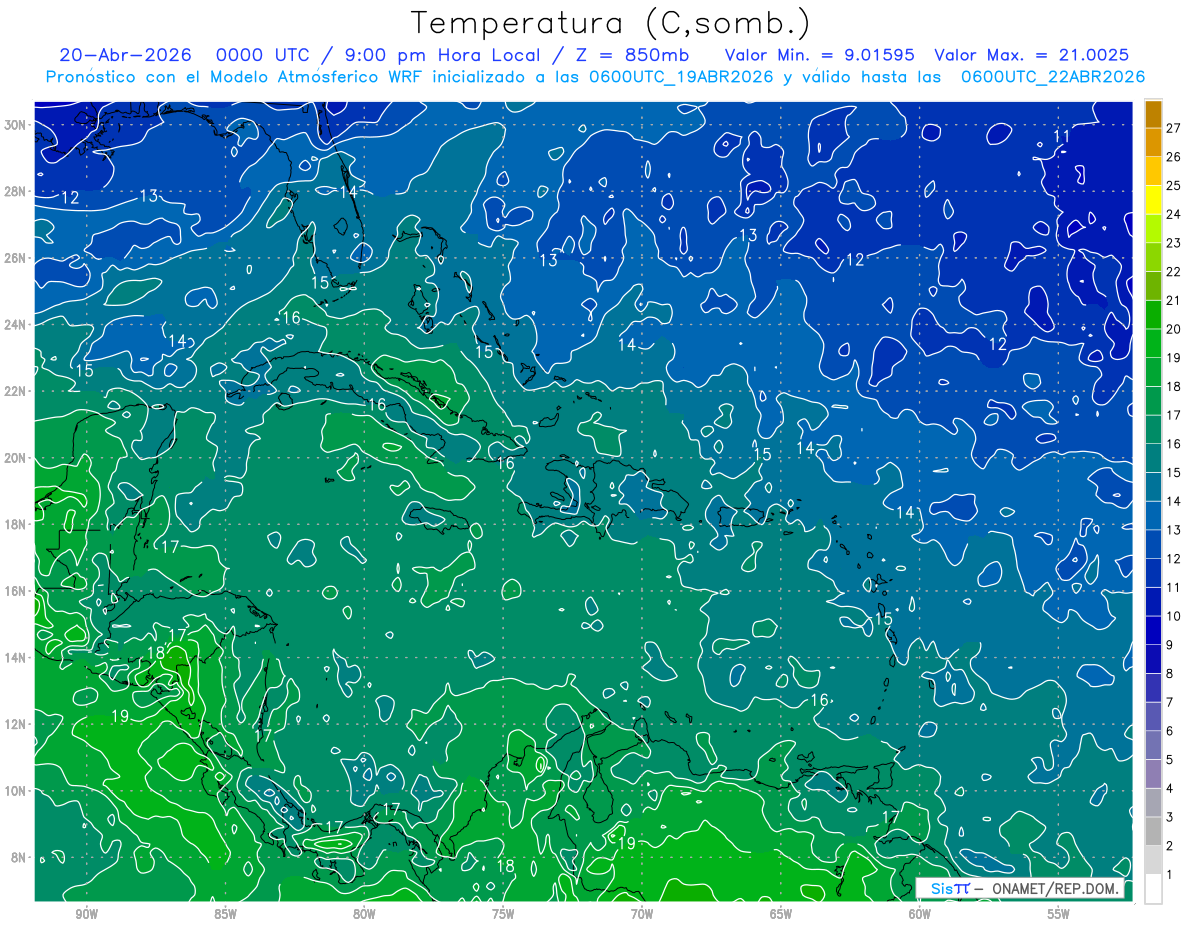
Task: Click the SisPI ONAMET/REP.DOM. logo box
Action: pyautogui.click(x=1021, y=889)
